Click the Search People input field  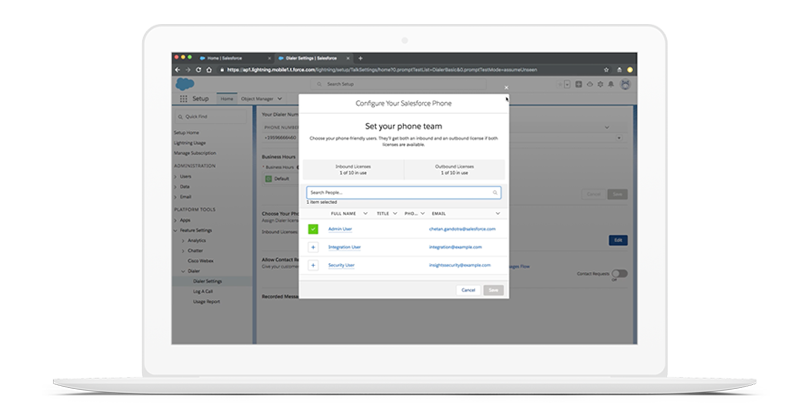pyautogui.click(x=404, y=192)
